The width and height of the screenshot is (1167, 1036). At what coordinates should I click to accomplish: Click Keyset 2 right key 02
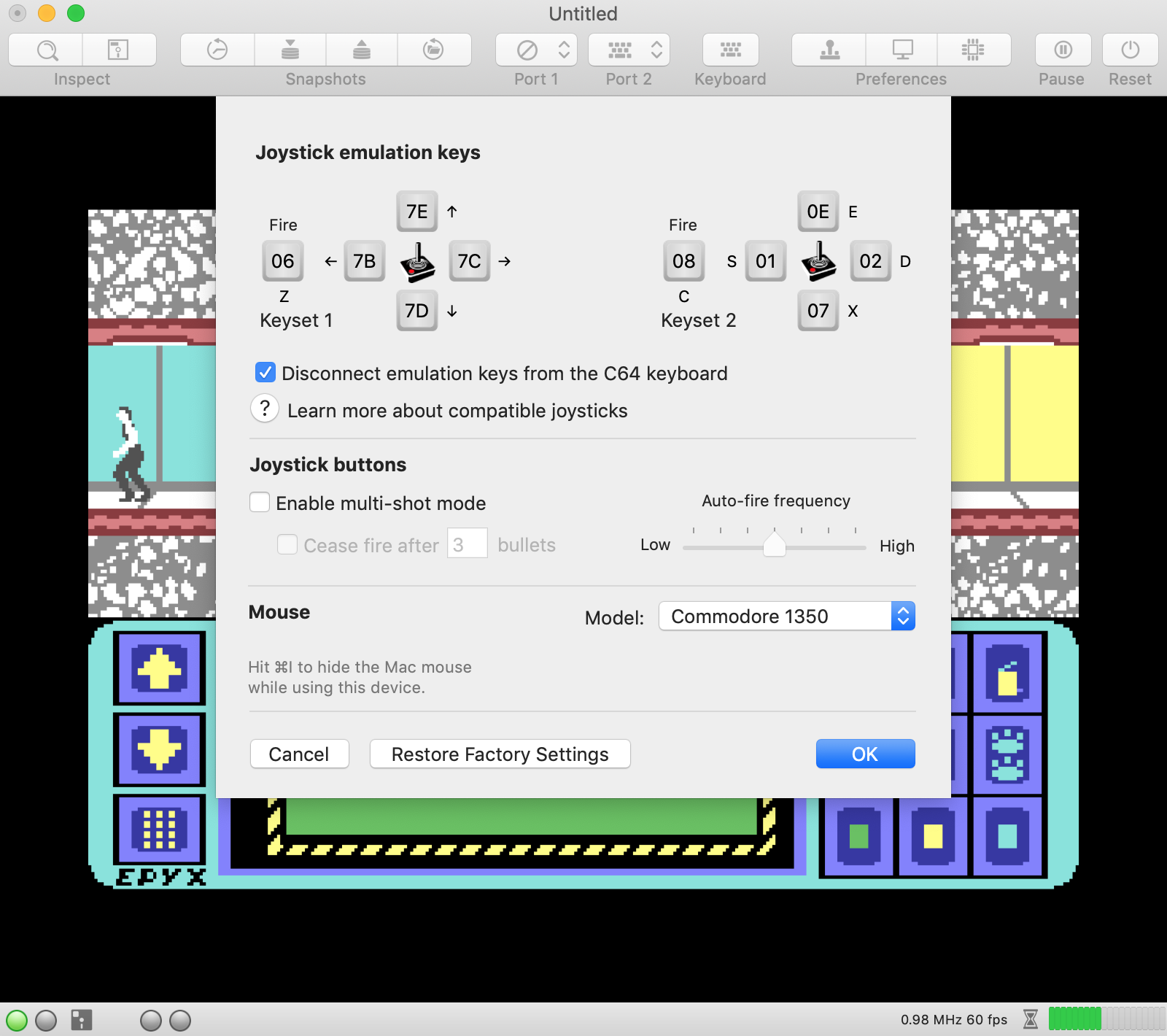point(871,261)
